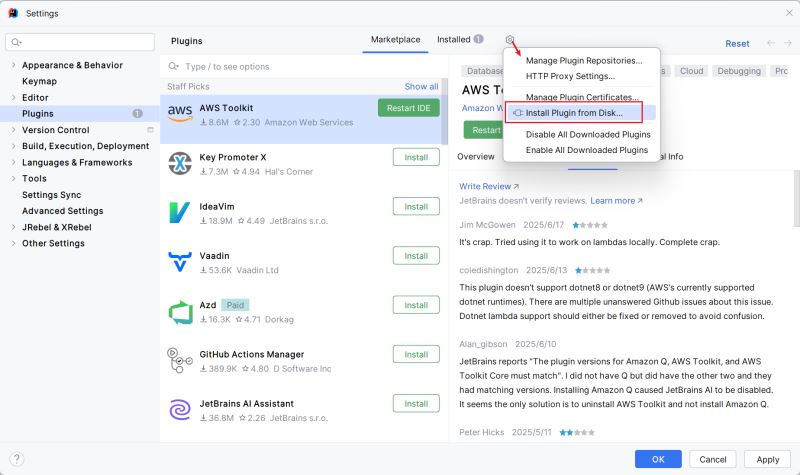This screenshot has height=475, width=800.
Task: Click the Cancel button
Action: pyautogui.click(x=713, y=459)
